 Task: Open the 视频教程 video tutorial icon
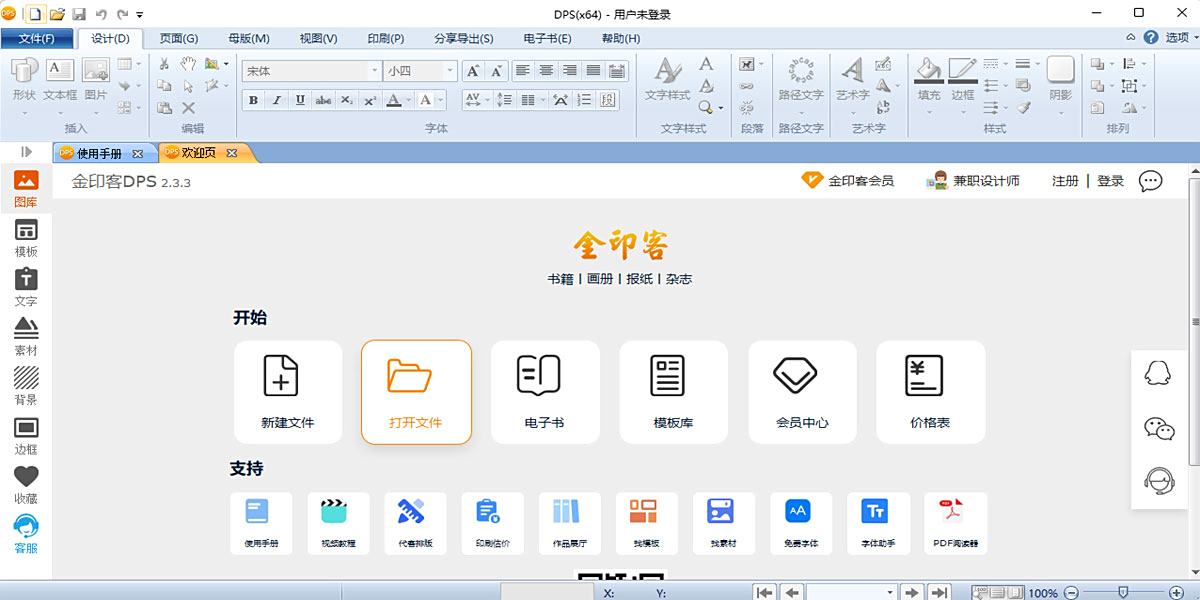(338, 523)
